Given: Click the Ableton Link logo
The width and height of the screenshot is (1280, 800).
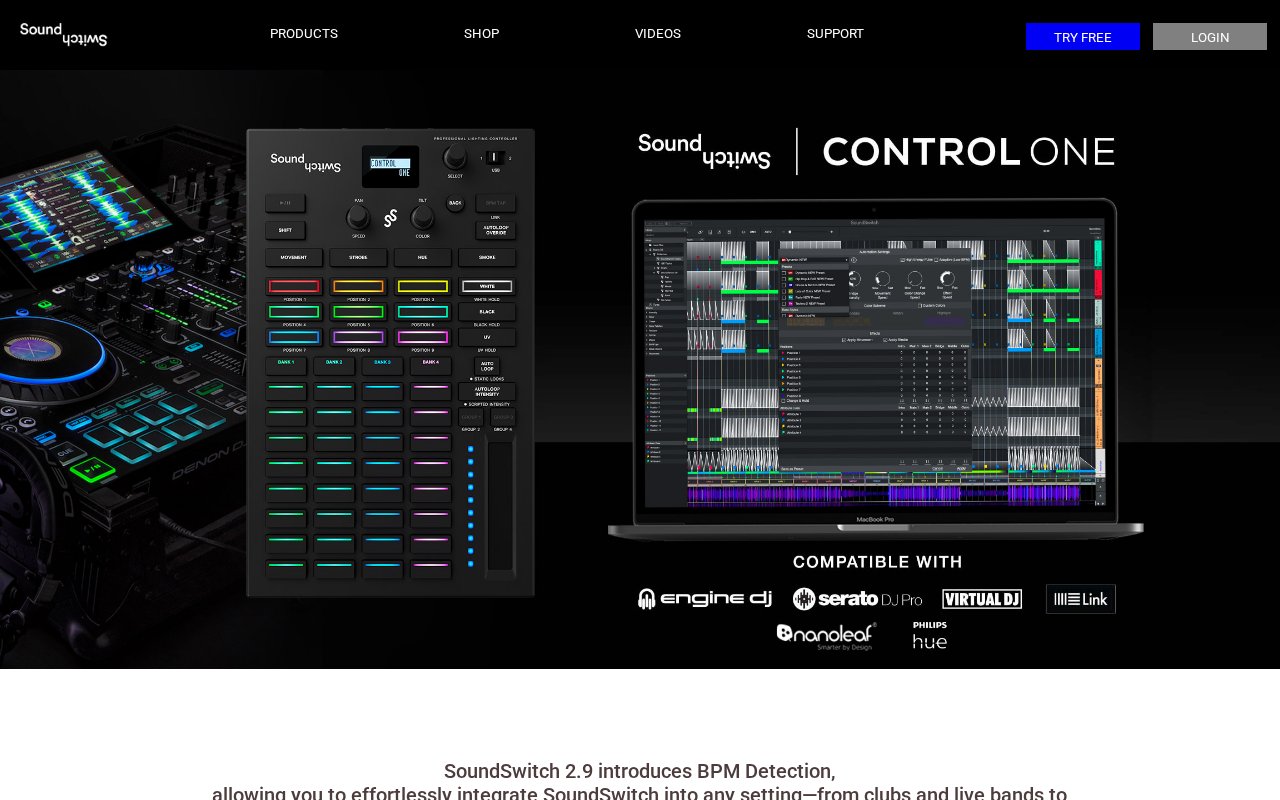Looking at the screenshot, I should (1081, 599).
